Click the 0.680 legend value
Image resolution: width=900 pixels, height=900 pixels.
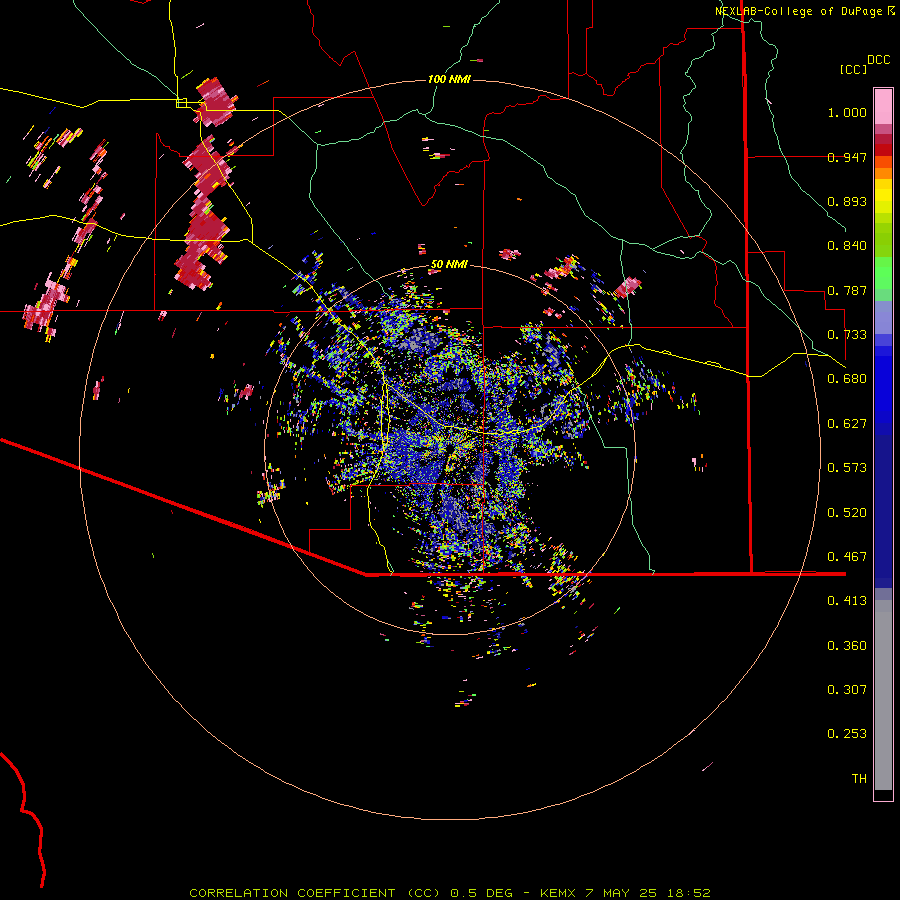pos(847,379)
